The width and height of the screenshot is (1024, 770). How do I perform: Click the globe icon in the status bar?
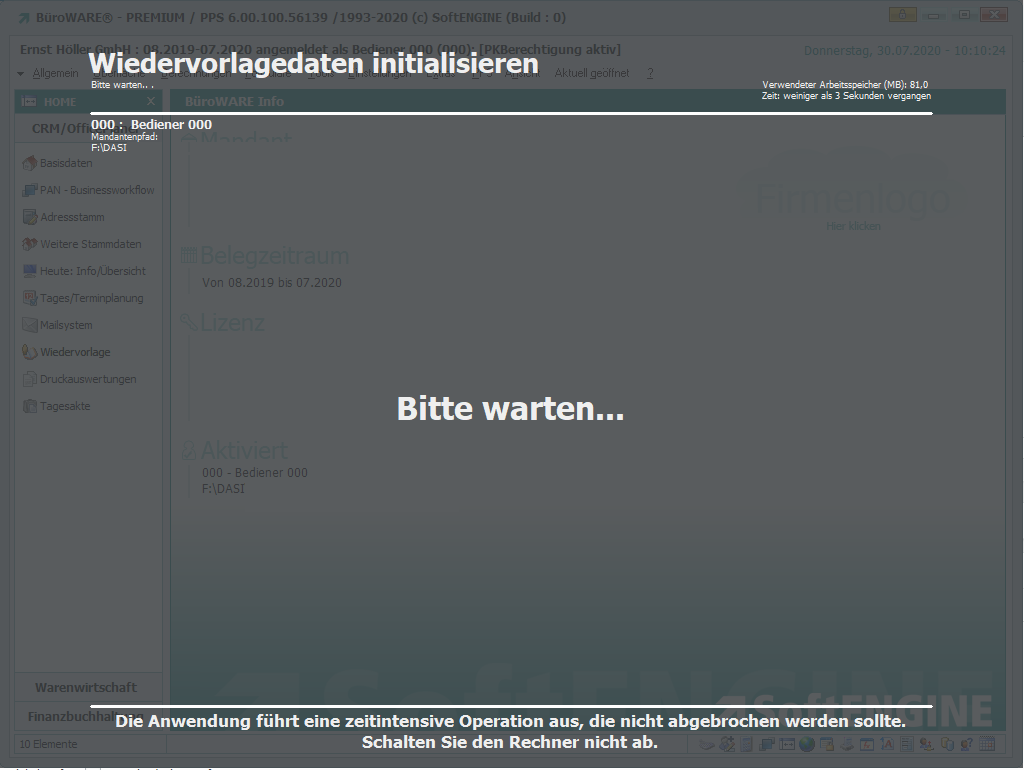pyautogui.click(x=806, y=744)
